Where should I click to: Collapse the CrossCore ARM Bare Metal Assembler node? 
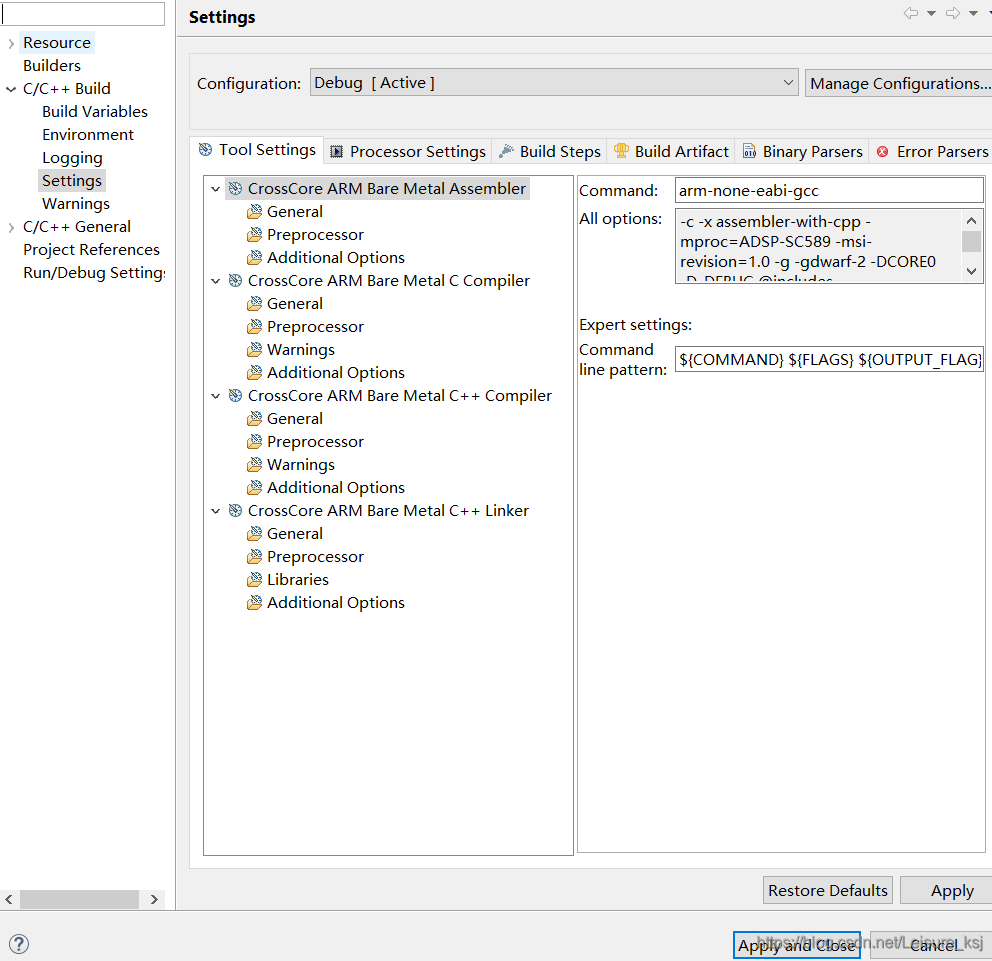point(215,188)
